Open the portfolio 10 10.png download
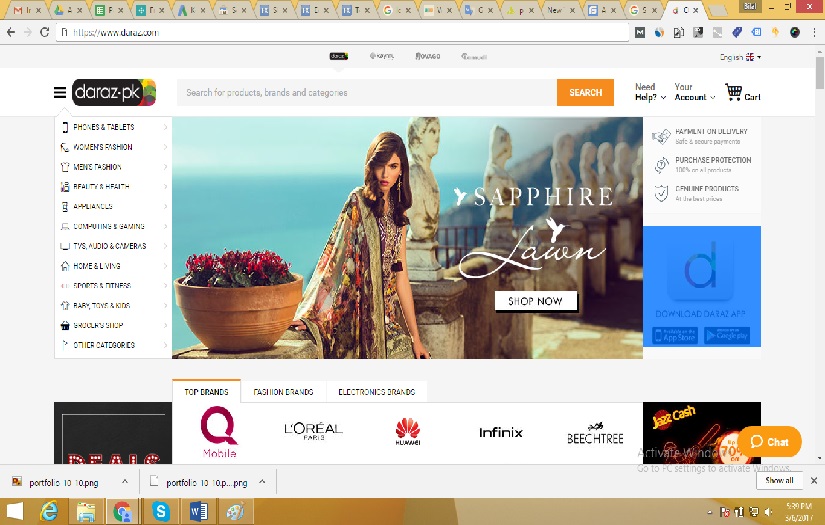825x525 pixels. (x=64, y=482)
